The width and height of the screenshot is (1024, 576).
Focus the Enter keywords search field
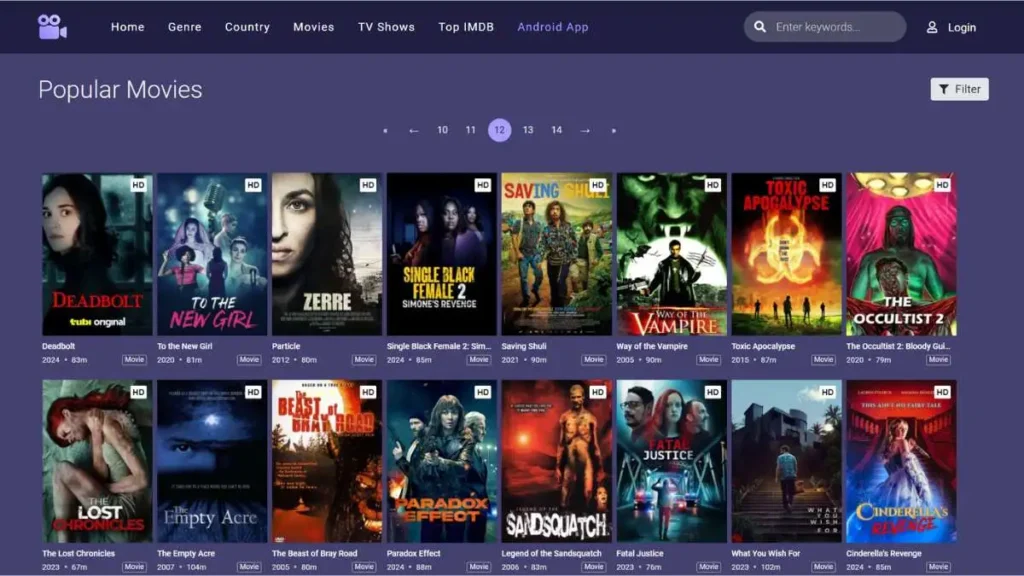825,27
